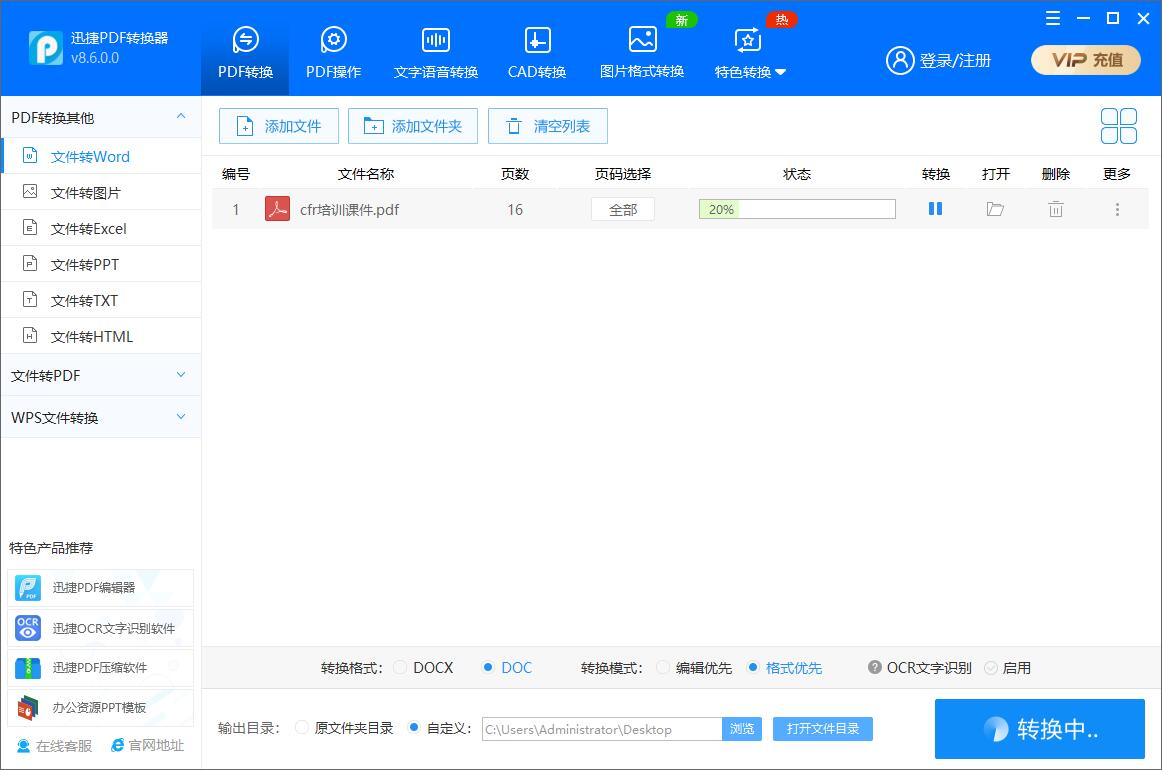
Task: Pause the cfr培训课件.pdf conversion
Action: pyautogui.click(x=935, y=208)
